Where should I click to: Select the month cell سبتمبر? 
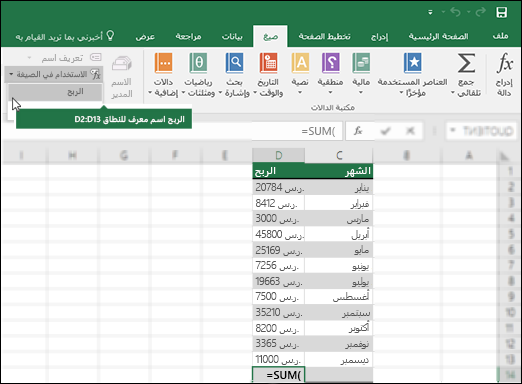pyautogui.click(x=339, y=313)
